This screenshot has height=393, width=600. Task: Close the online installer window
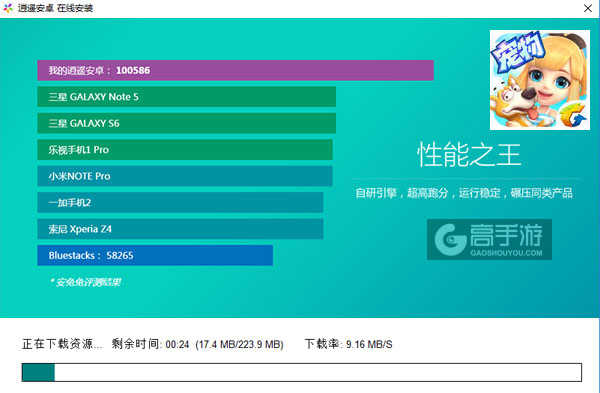coord(588,8)
